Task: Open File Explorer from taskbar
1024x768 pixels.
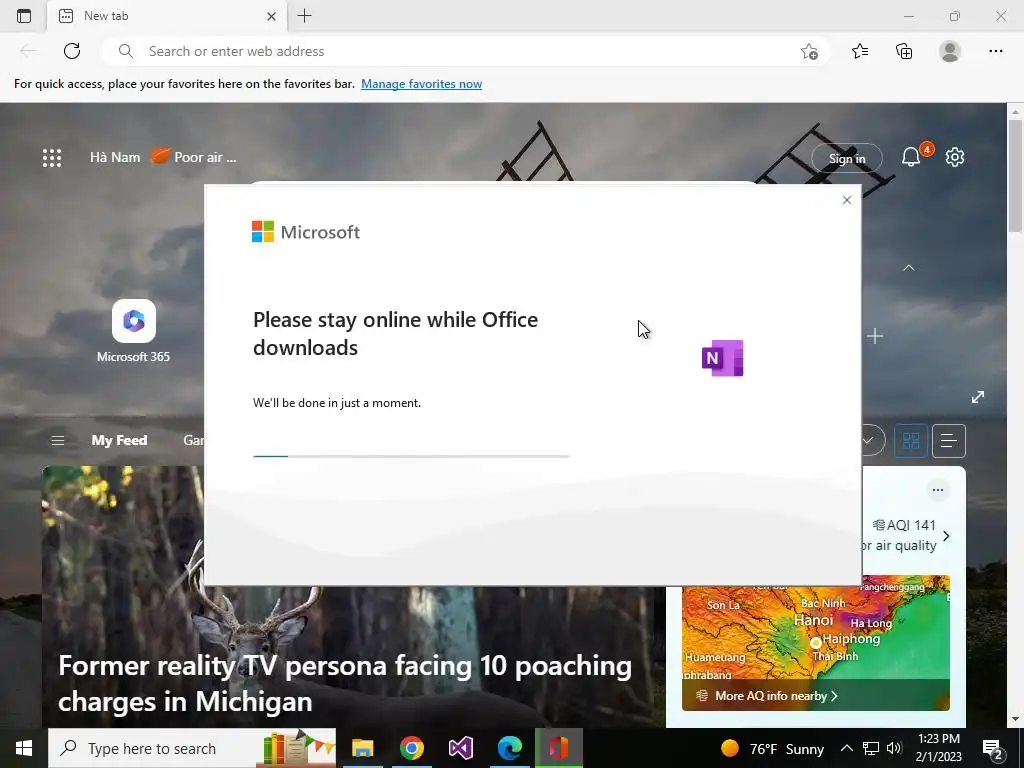Action: 362,748
